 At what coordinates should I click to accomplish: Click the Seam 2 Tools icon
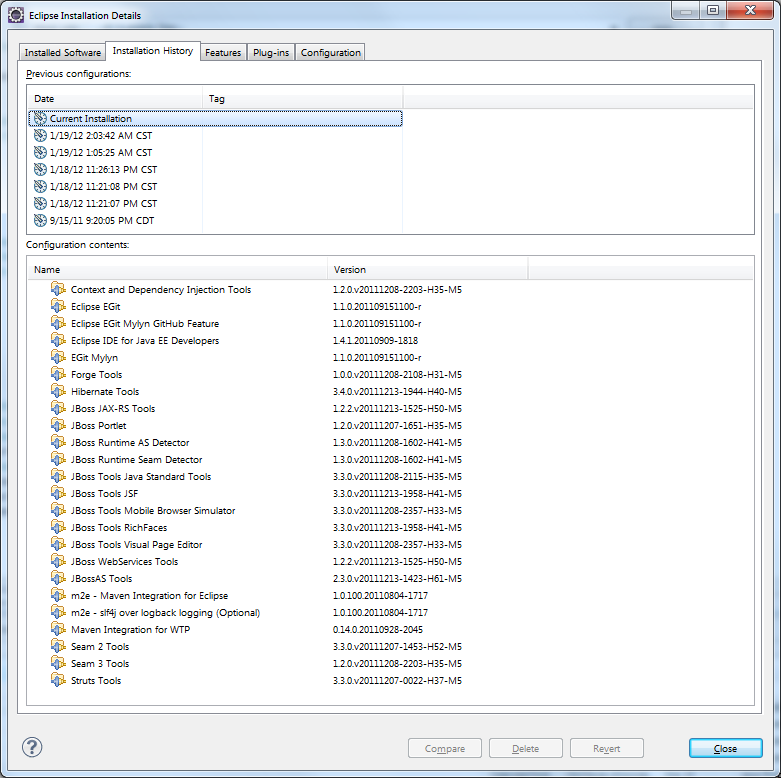(58, 646)
